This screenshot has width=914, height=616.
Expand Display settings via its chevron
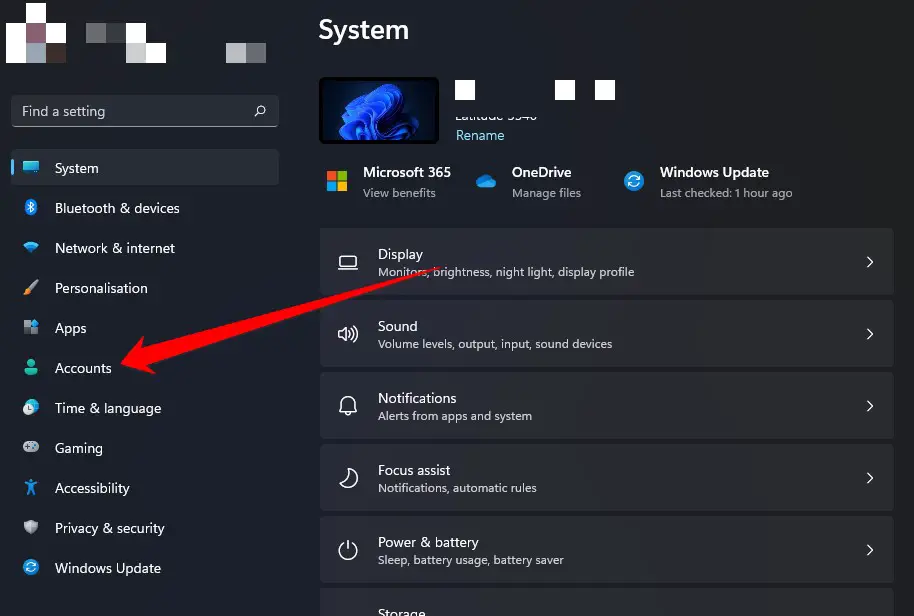point(870,262)
